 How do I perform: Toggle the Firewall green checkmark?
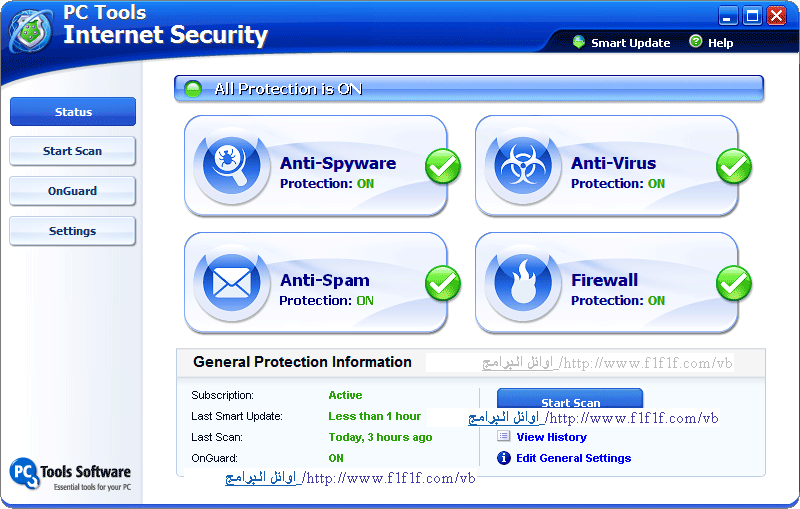(733, 284)
